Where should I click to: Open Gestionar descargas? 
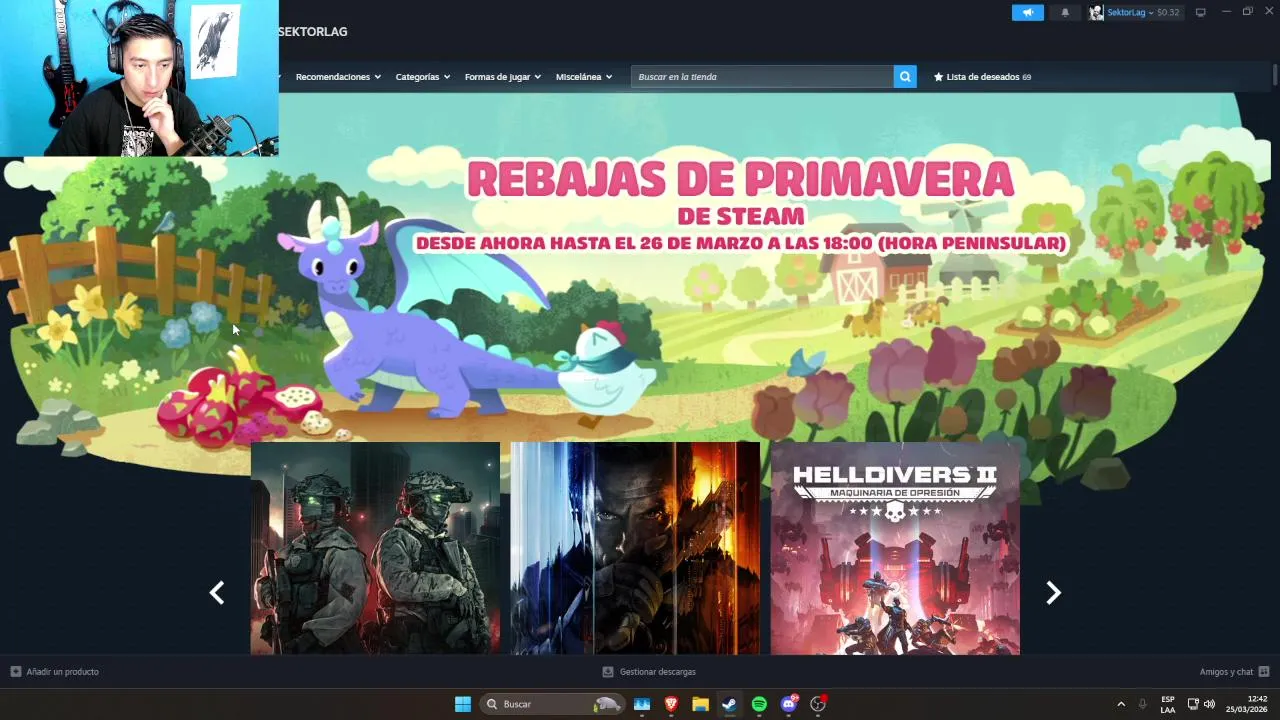657,672
